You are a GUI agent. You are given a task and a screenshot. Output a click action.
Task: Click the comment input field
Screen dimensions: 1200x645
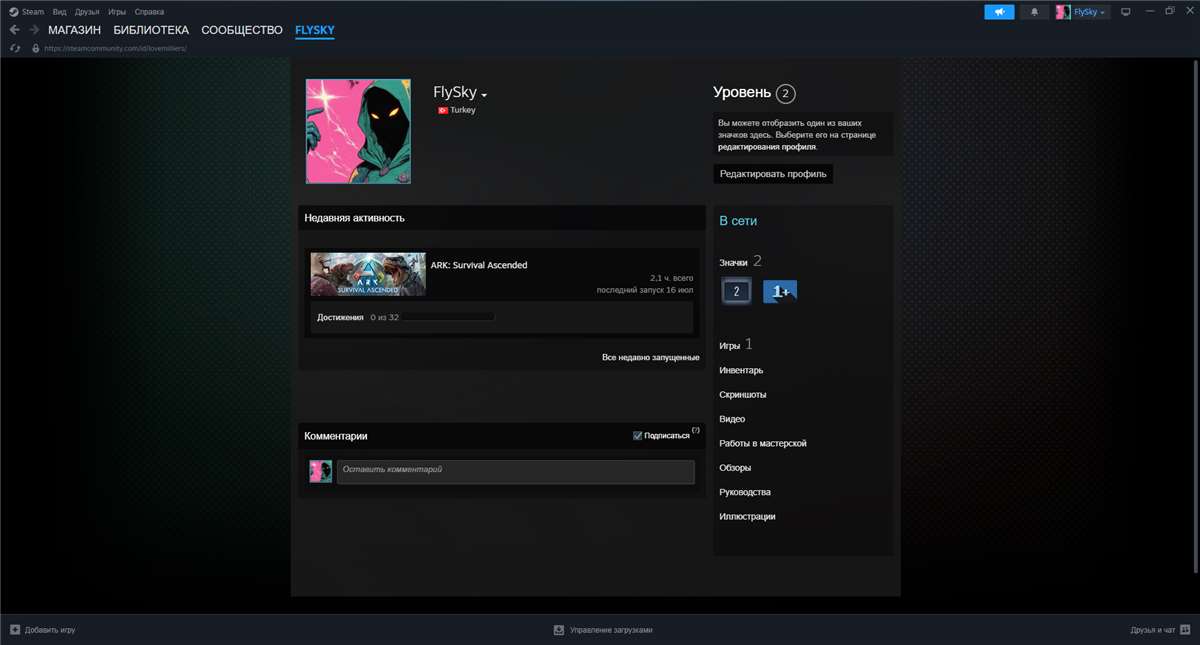[x=516, y=471]
